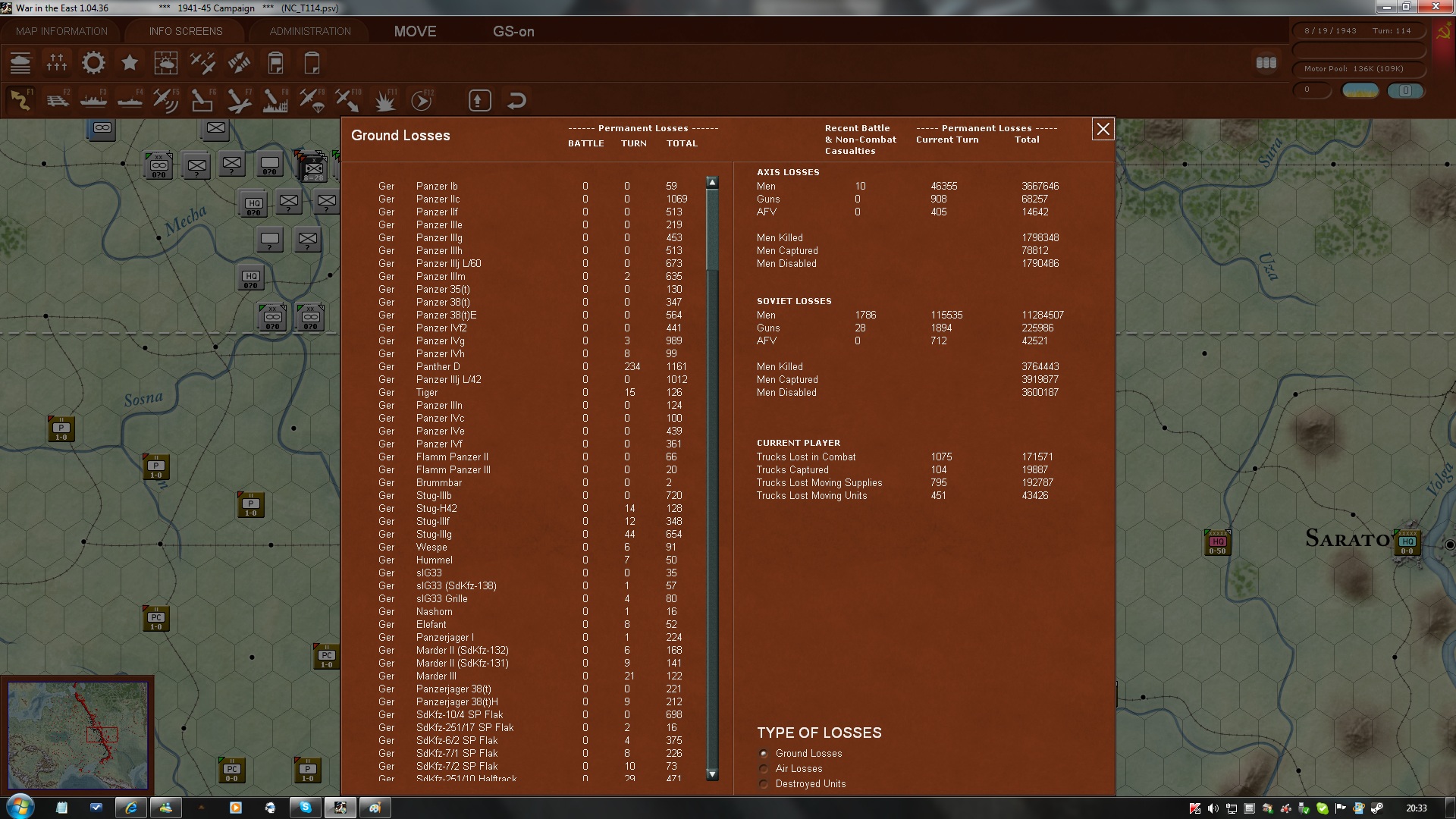
Task: Select Air Losses radio button
Action: point(764,769)
